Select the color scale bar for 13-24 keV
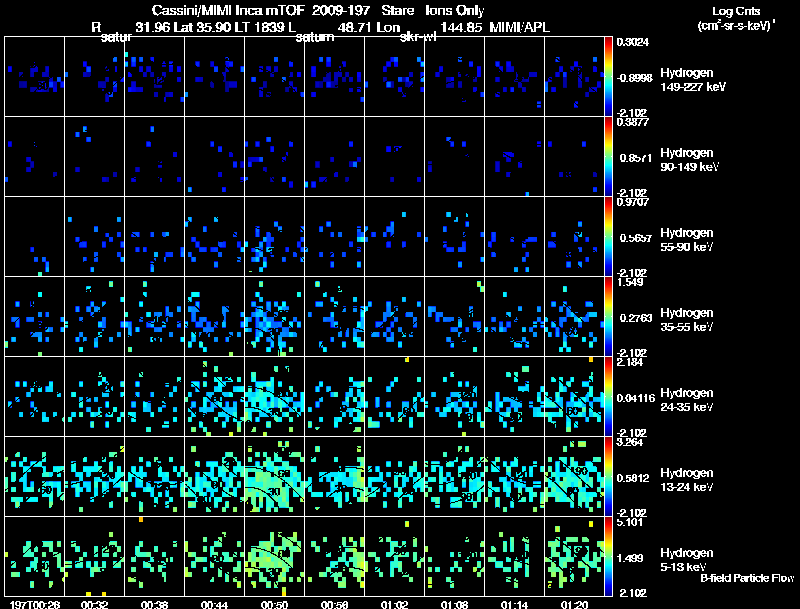 [x=608, y=476]
